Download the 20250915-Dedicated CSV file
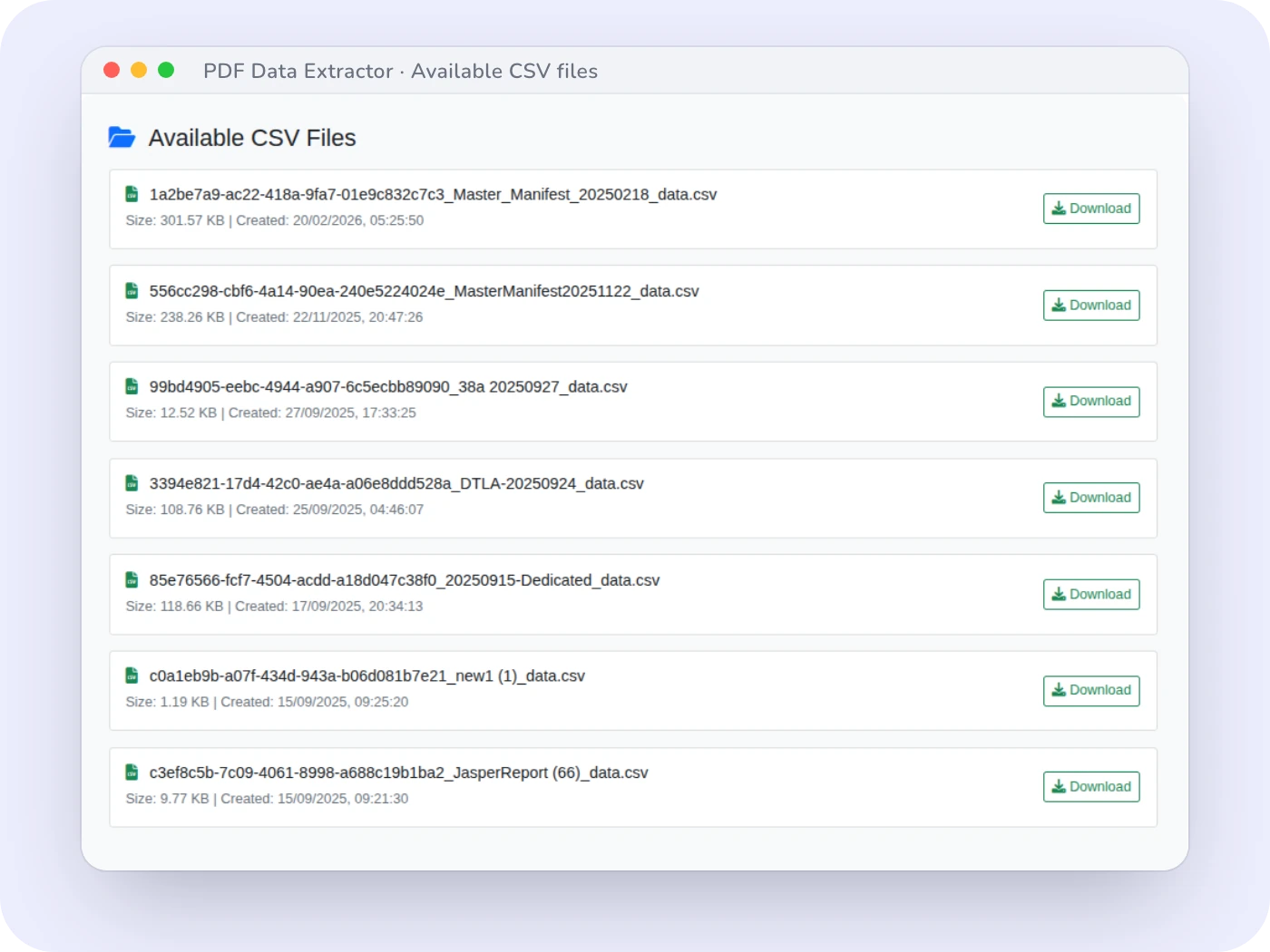This screenshot has height=952, width=1270. [1091, 595]
